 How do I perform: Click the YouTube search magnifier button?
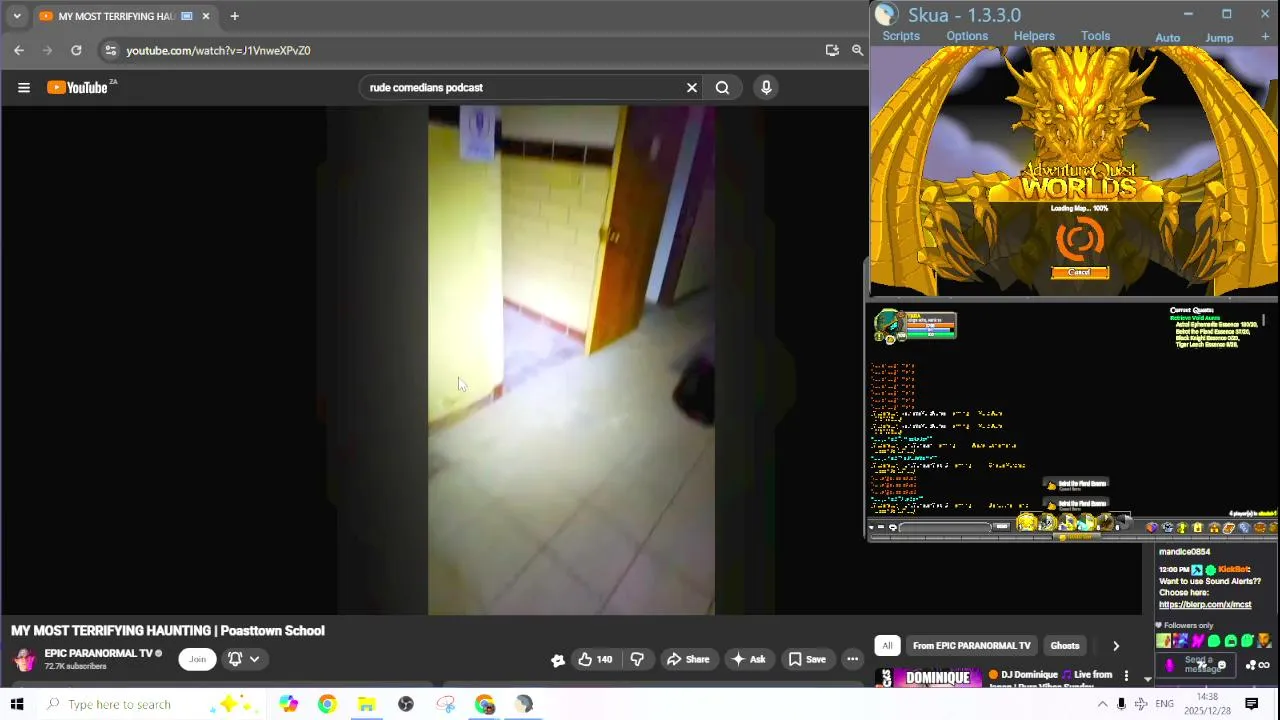(722, 88)
